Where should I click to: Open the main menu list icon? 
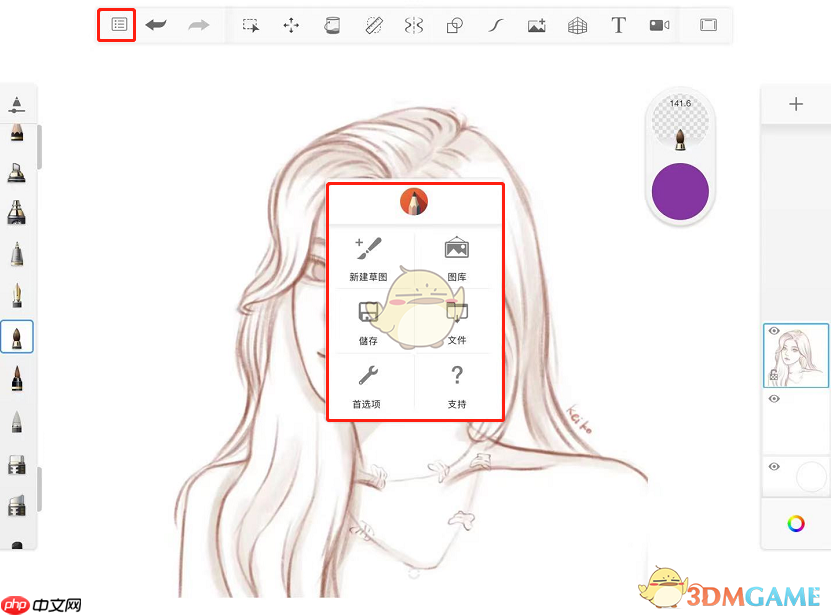point(119,25)
